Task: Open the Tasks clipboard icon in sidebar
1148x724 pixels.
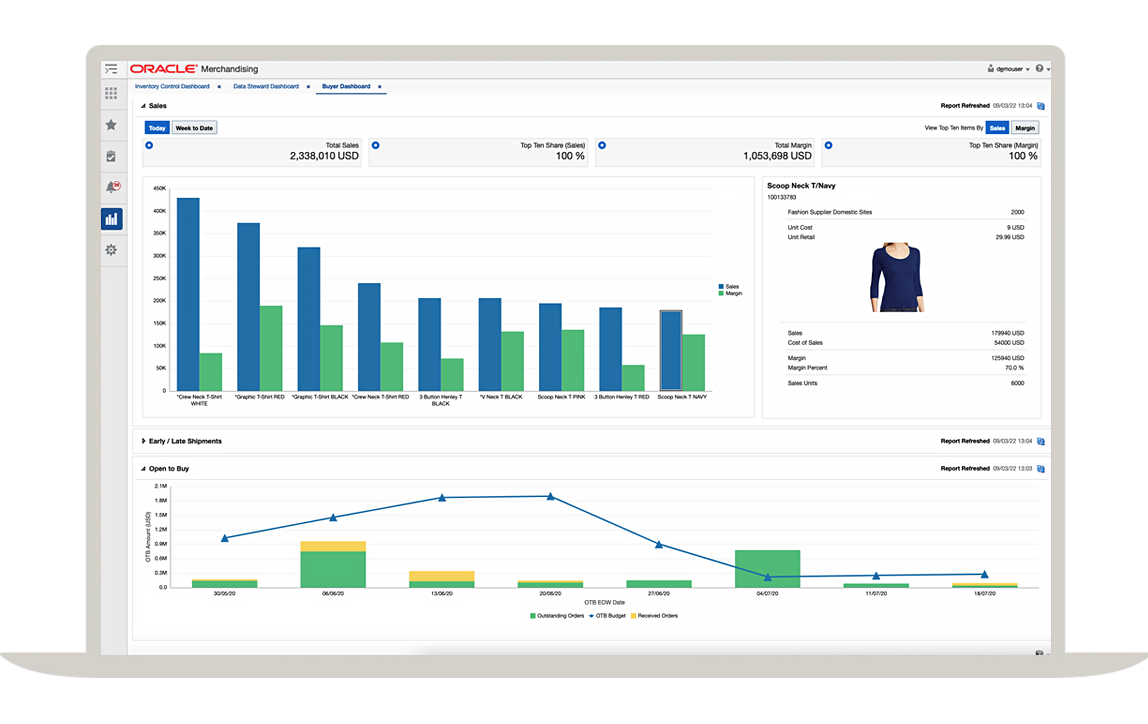Action: tap(111, 156)
